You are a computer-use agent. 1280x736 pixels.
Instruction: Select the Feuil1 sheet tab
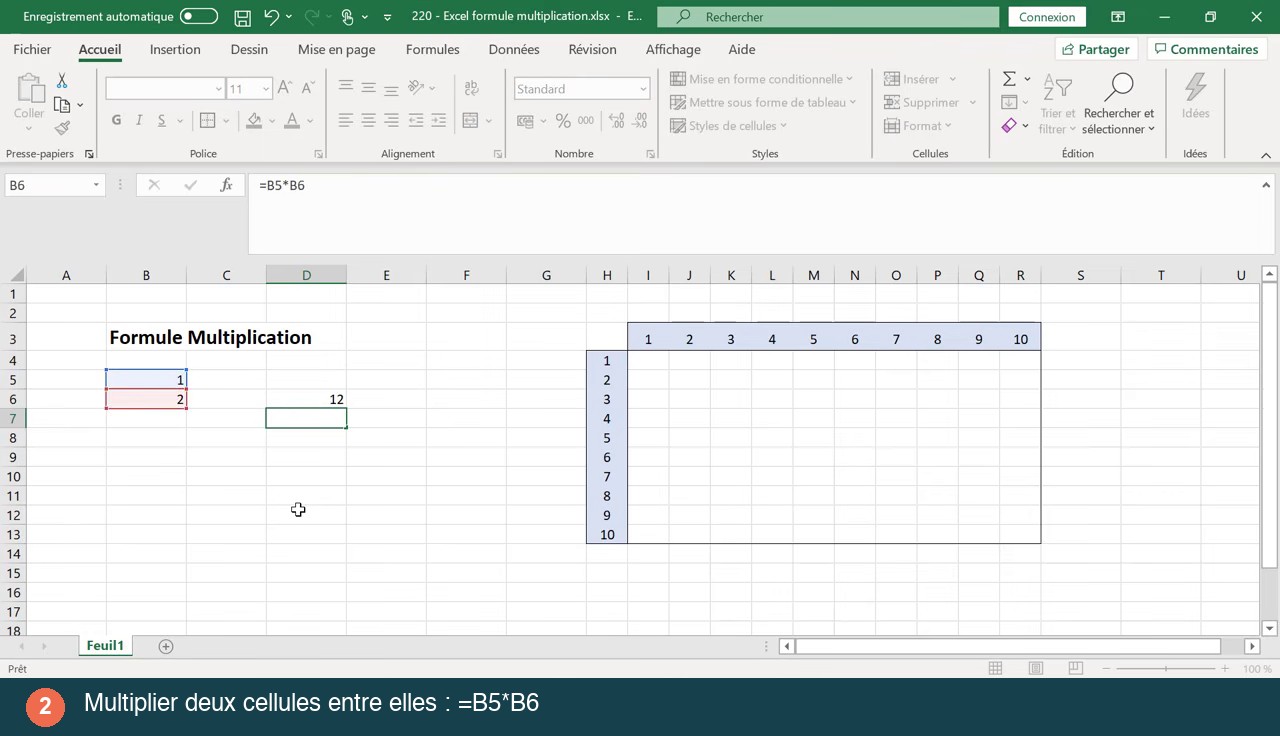point(105,646)
